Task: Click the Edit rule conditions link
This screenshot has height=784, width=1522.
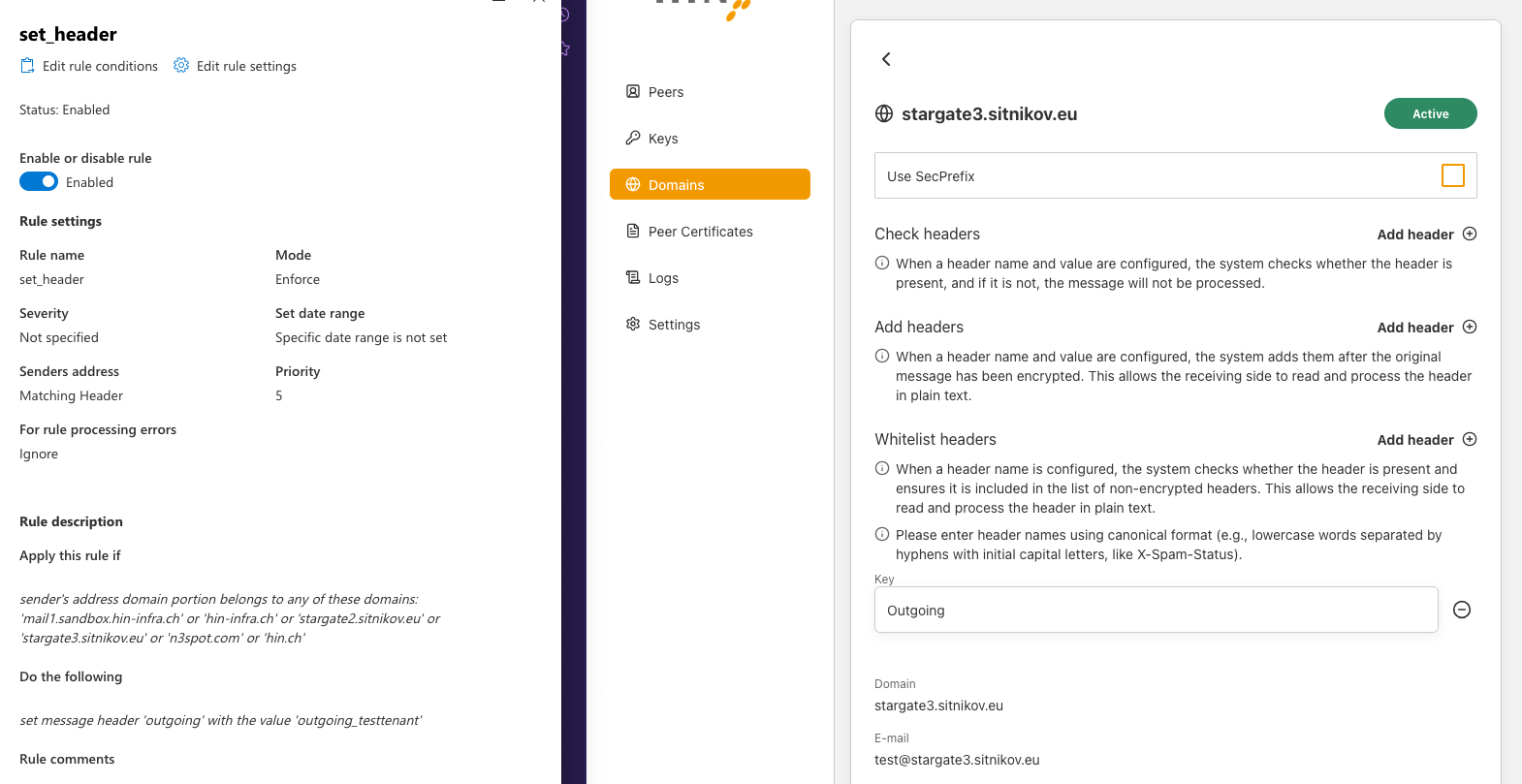Action: (x=100, y=66)
